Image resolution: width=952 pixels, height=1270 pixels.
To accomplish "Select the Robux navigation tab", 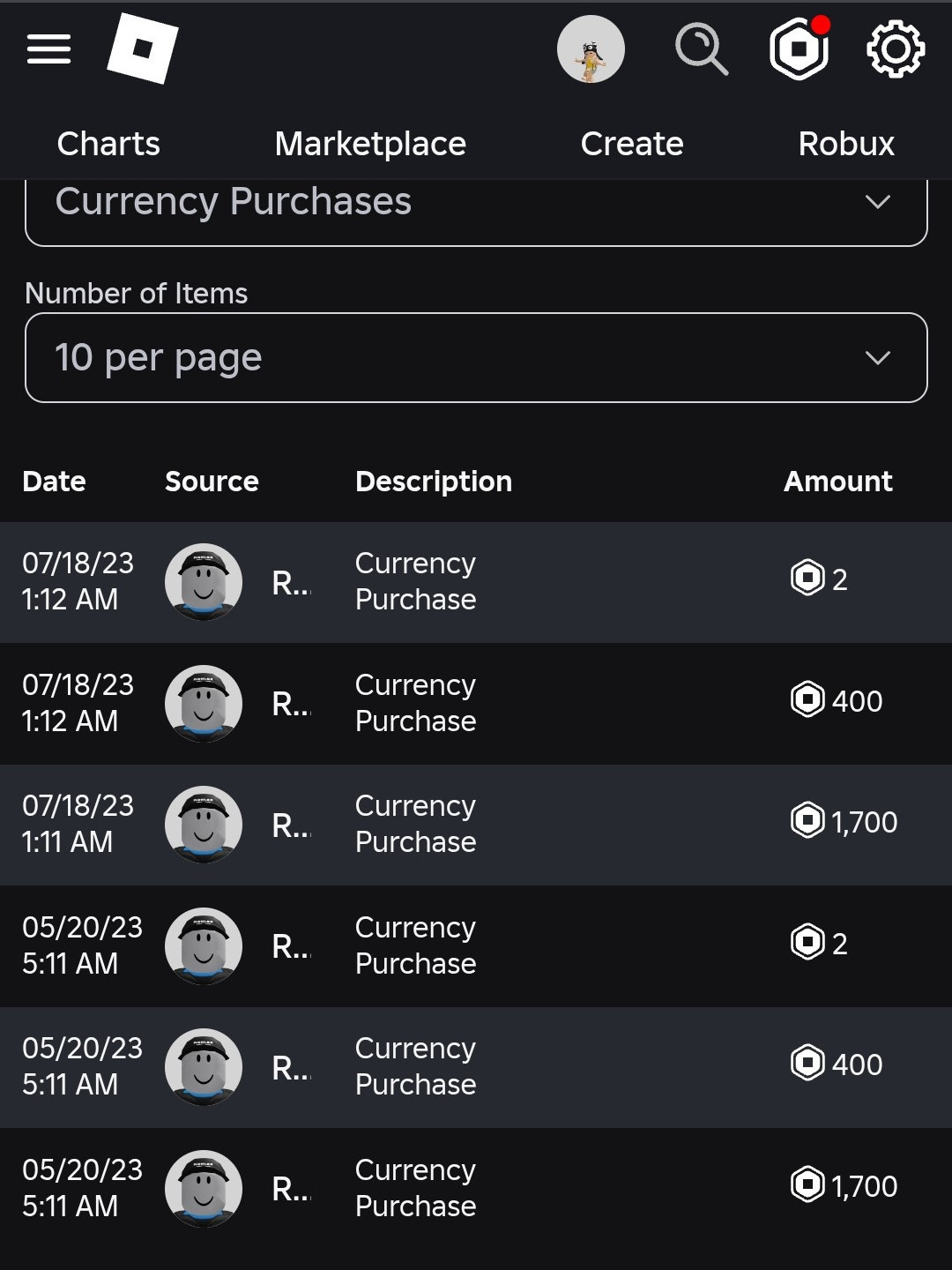I will [x=846, y=144].
